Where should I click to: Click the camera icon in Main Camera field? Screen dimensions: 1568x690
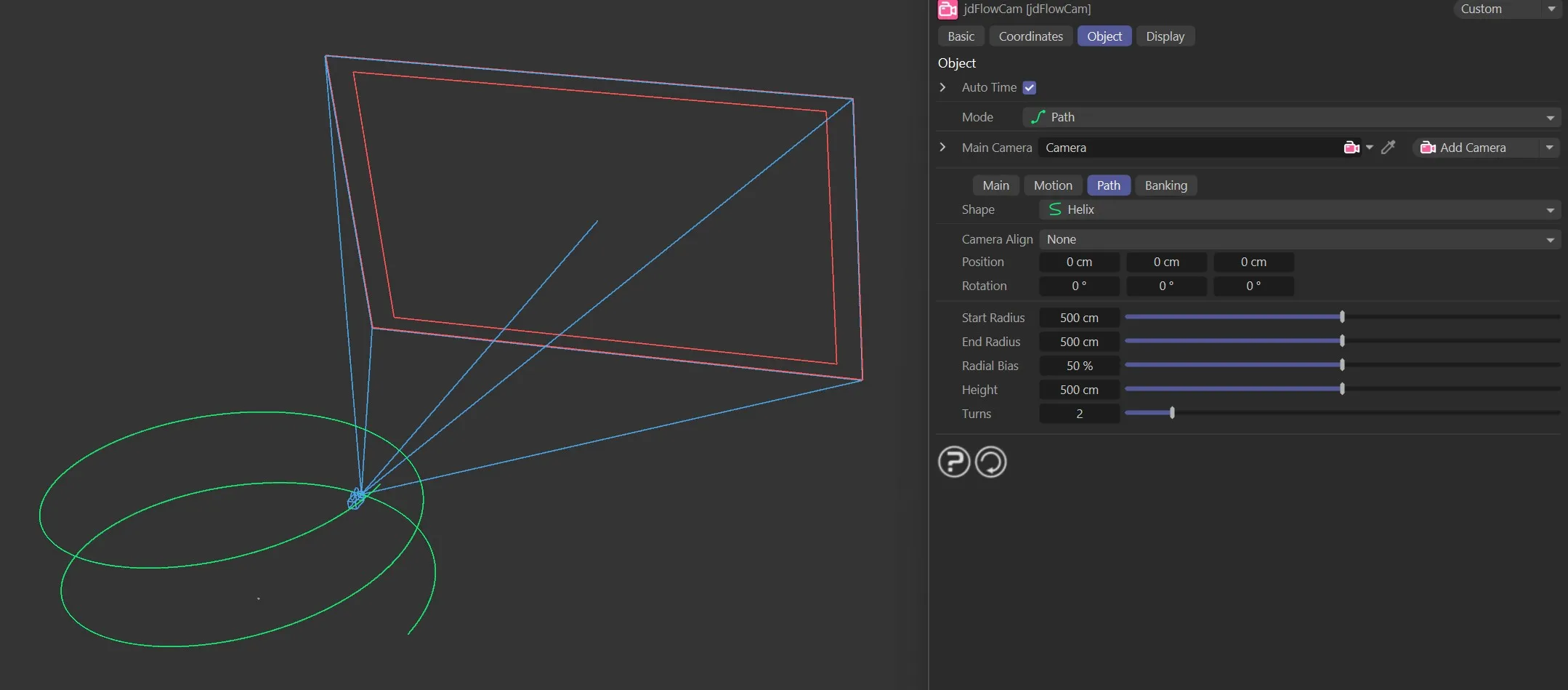click(x=1351, y=148)
